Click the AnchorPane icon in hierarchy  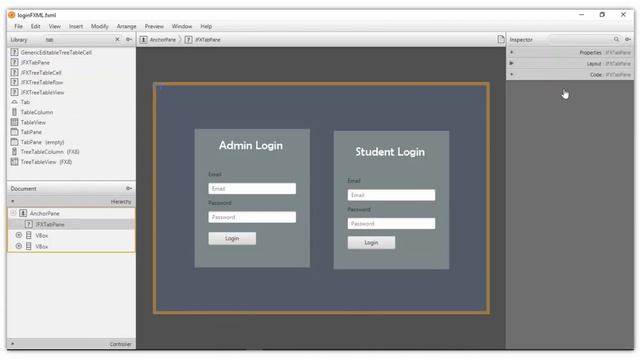click(x=23, y=213)
